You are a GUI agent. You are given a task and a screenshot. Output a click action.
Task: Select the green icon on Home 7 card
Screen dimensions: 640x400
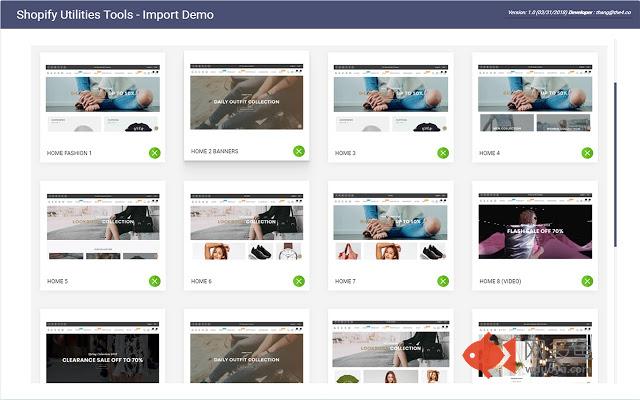pos(443,281)
